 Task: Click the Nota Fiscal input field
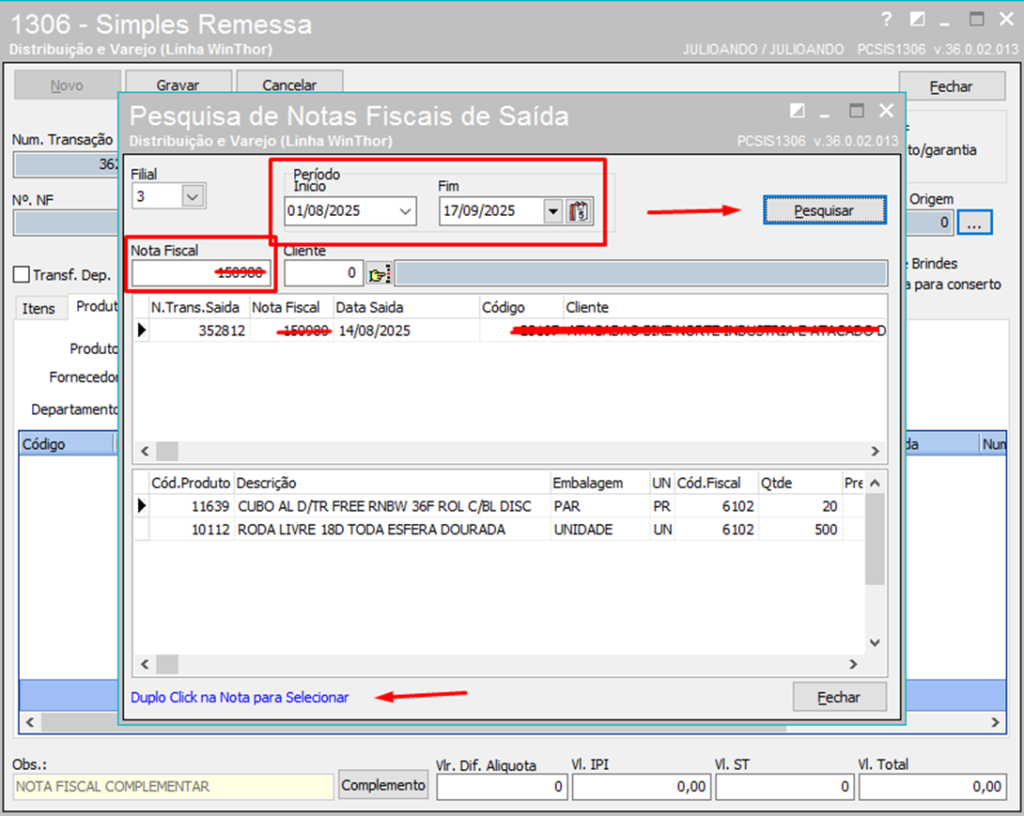(200, 273)
